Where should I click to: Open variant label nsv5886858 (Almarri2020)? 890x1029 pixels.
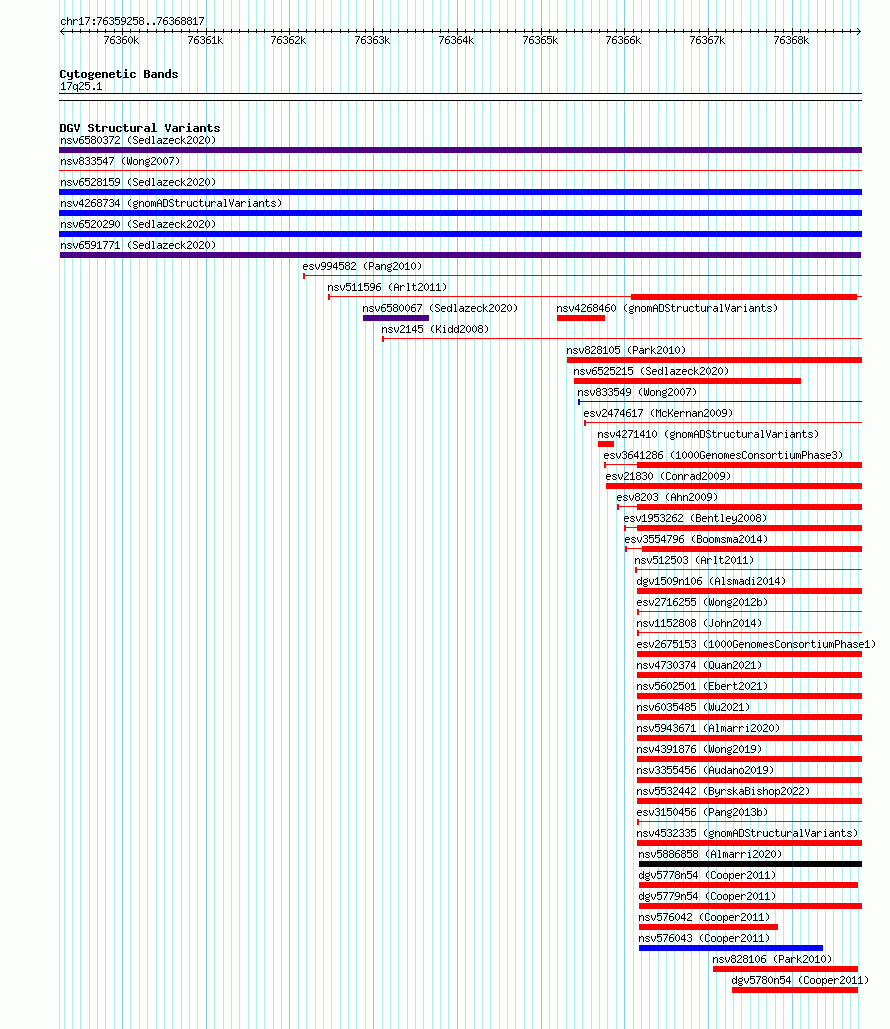710,854
